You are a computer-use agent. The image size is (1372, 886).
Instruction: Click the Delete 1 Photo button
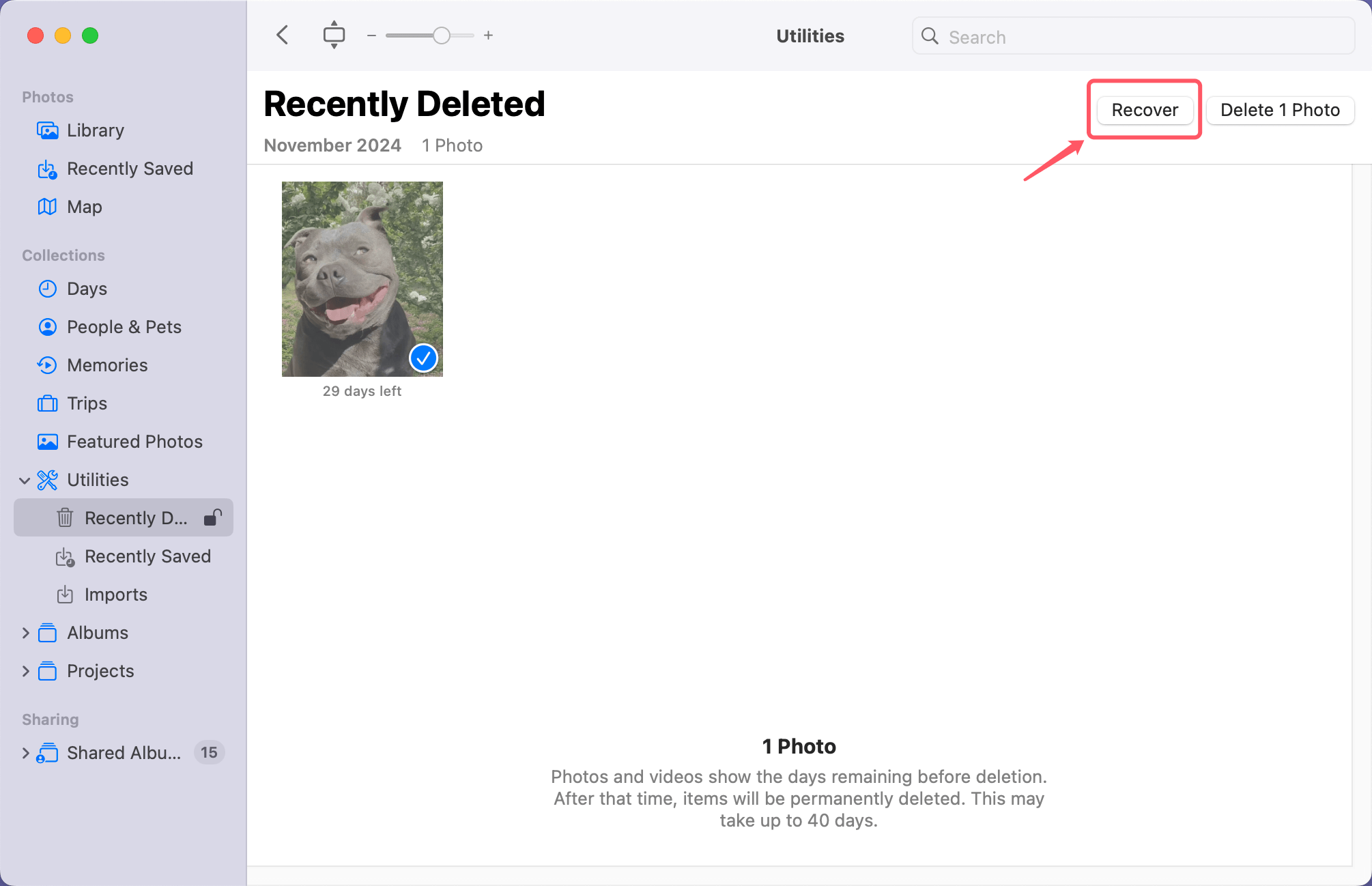tap(1280, 110)
